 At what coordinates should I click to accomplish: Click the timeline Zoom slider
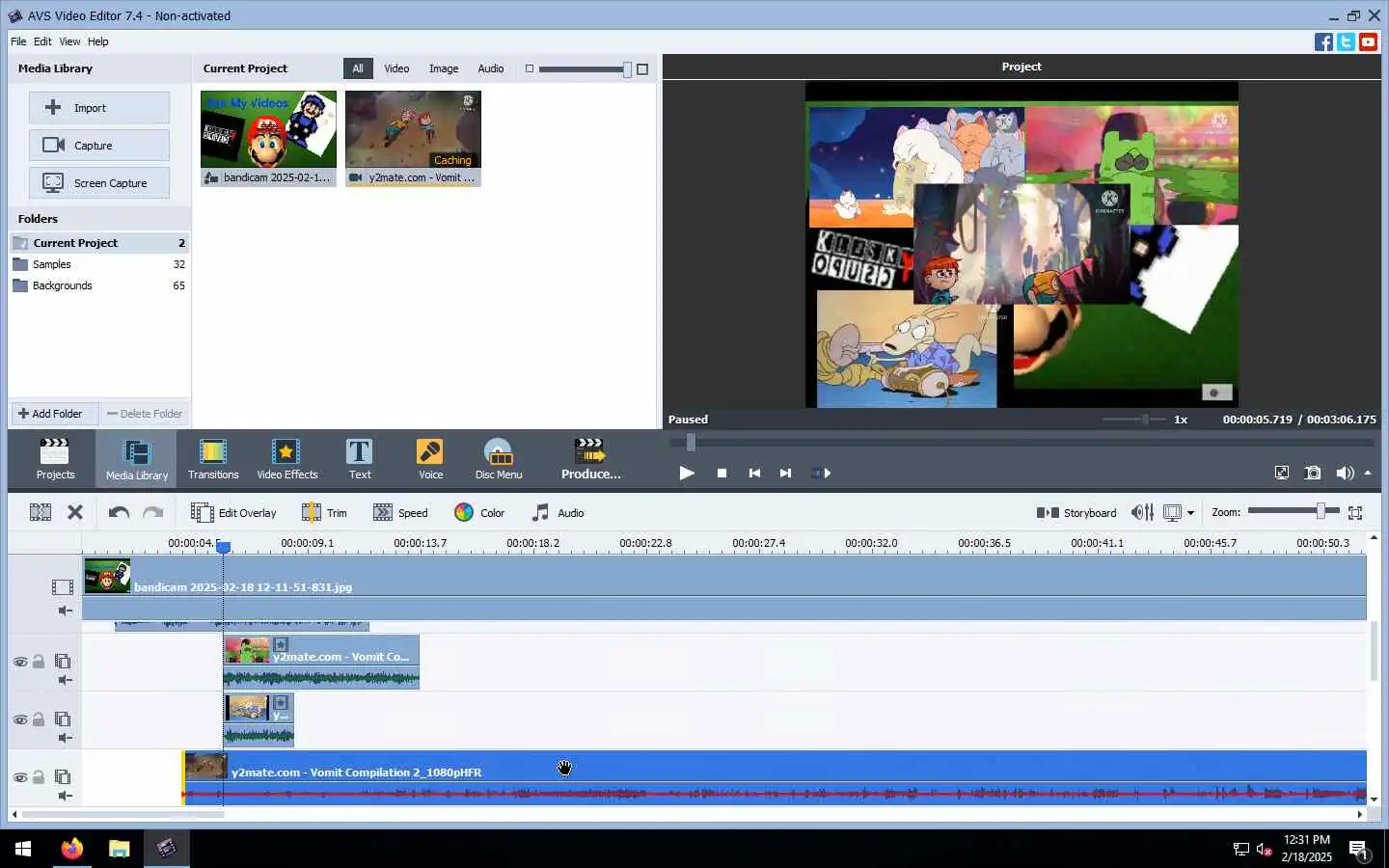(x=1293, y=511)
